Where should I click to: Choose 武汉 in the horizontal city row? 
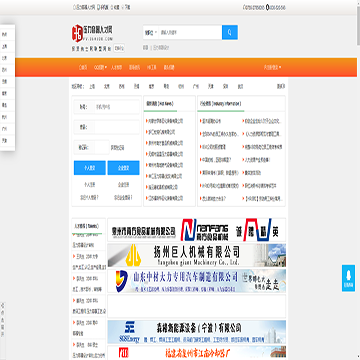[240, 87]
